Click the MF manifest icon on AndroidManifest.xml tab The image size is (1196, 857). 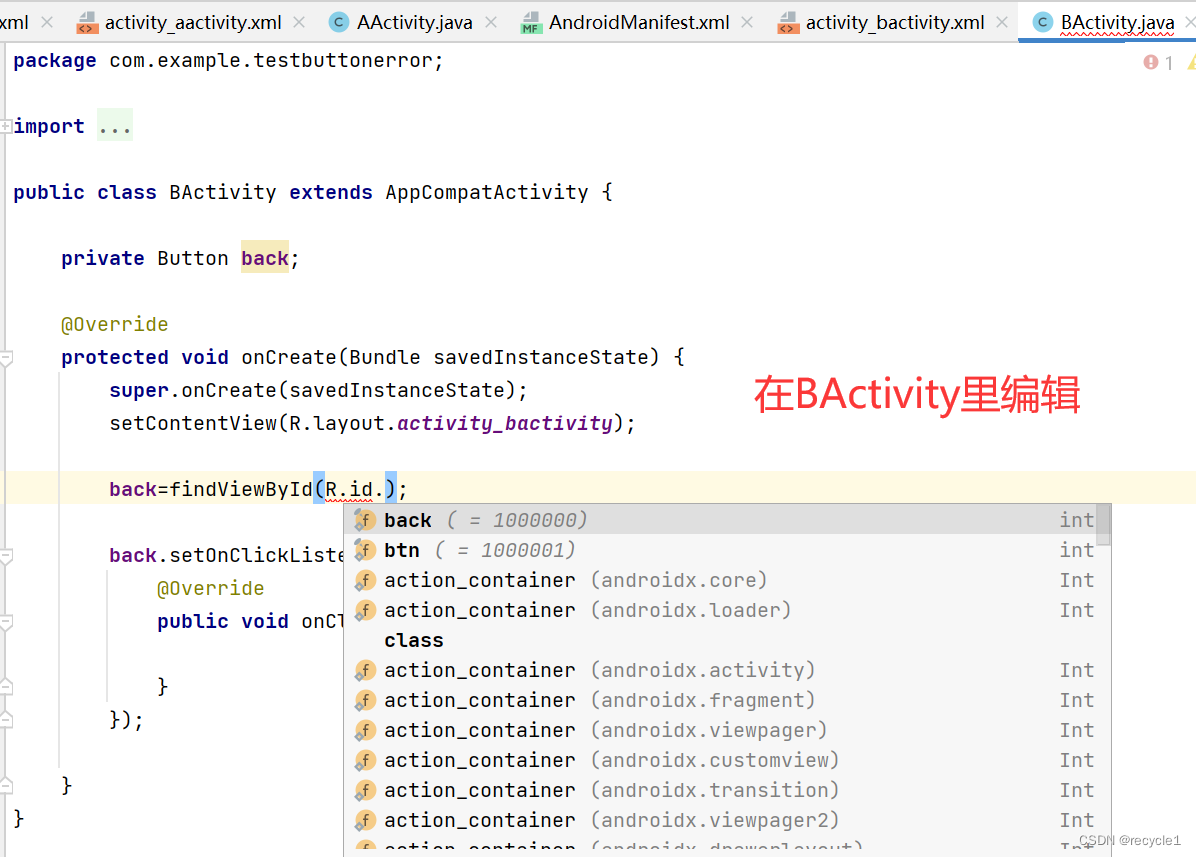click(x=531, y=22)
